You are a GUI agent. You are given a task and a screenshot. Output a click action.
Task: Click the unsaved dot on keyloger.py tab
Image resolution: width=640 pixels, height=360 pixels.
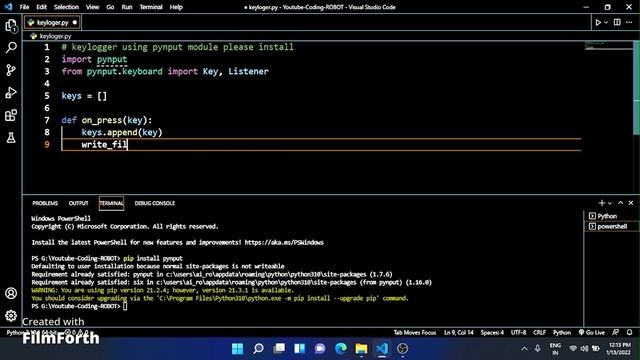click(x=75, y=22)
